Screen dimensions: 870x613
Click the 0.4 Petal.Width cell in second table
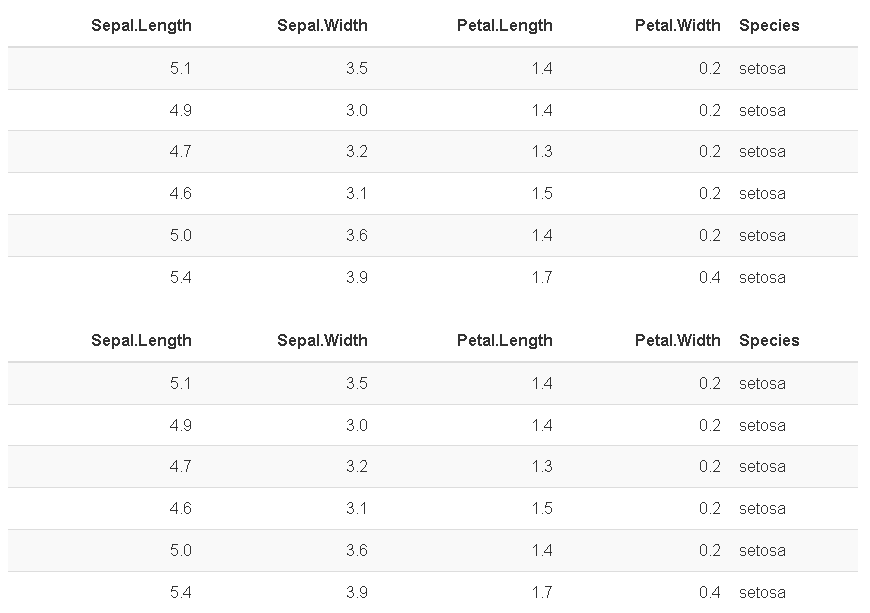pos(710,592)
